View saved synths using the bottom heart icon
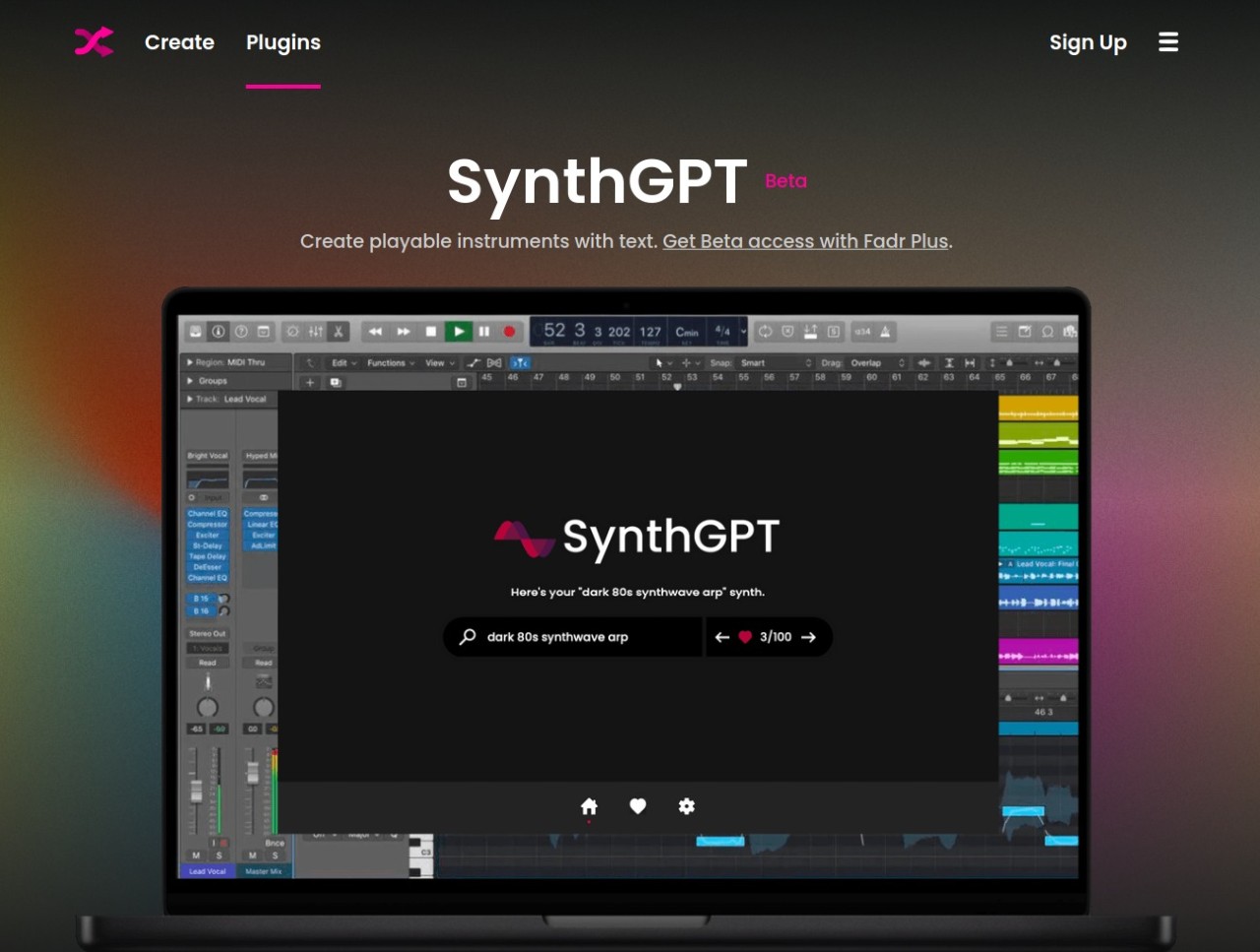Viewport: 1260px width, 952px height. [637, 805]
